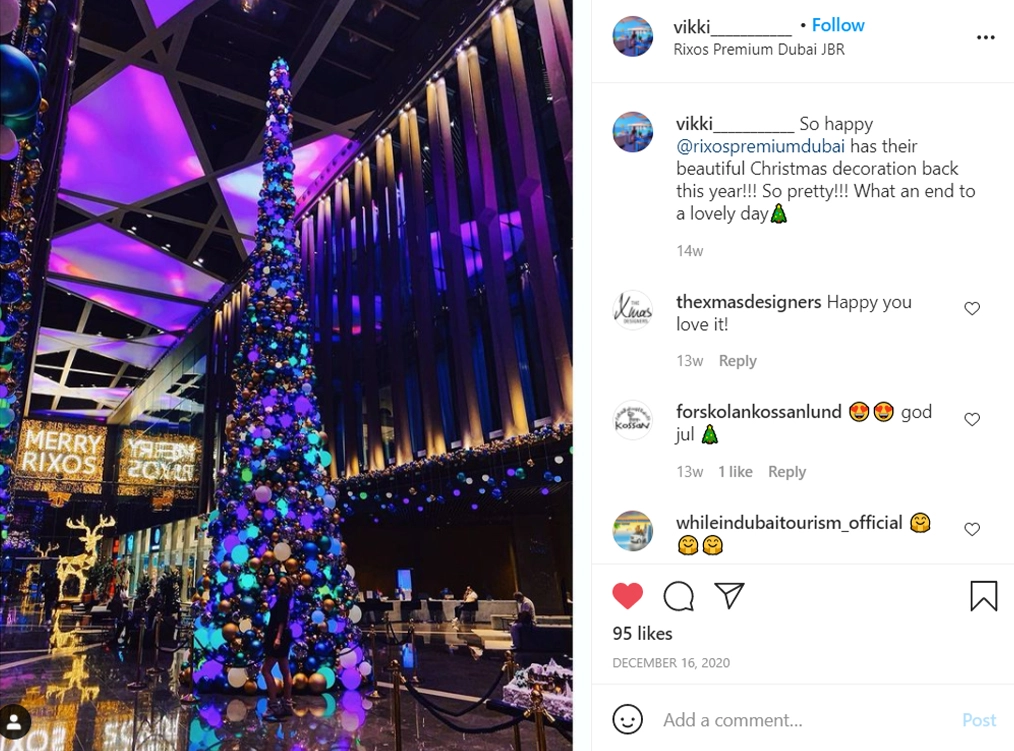Save post with bookmark icon
This screenshot has height=751, width=1014.
(984, 596)
